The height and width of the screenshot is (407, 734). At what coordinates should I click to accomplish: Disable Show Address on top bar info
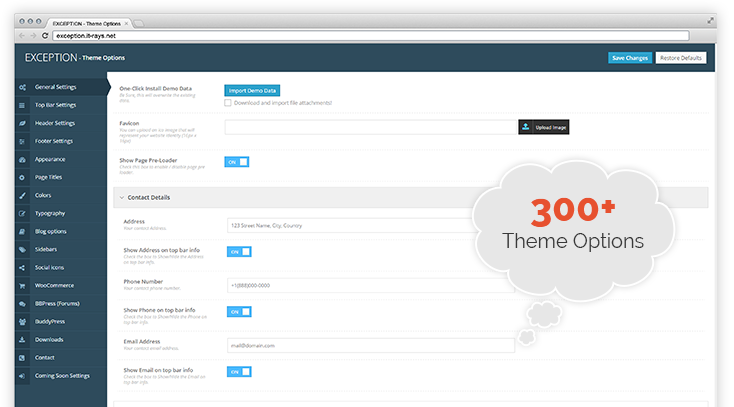click(237, 251)
